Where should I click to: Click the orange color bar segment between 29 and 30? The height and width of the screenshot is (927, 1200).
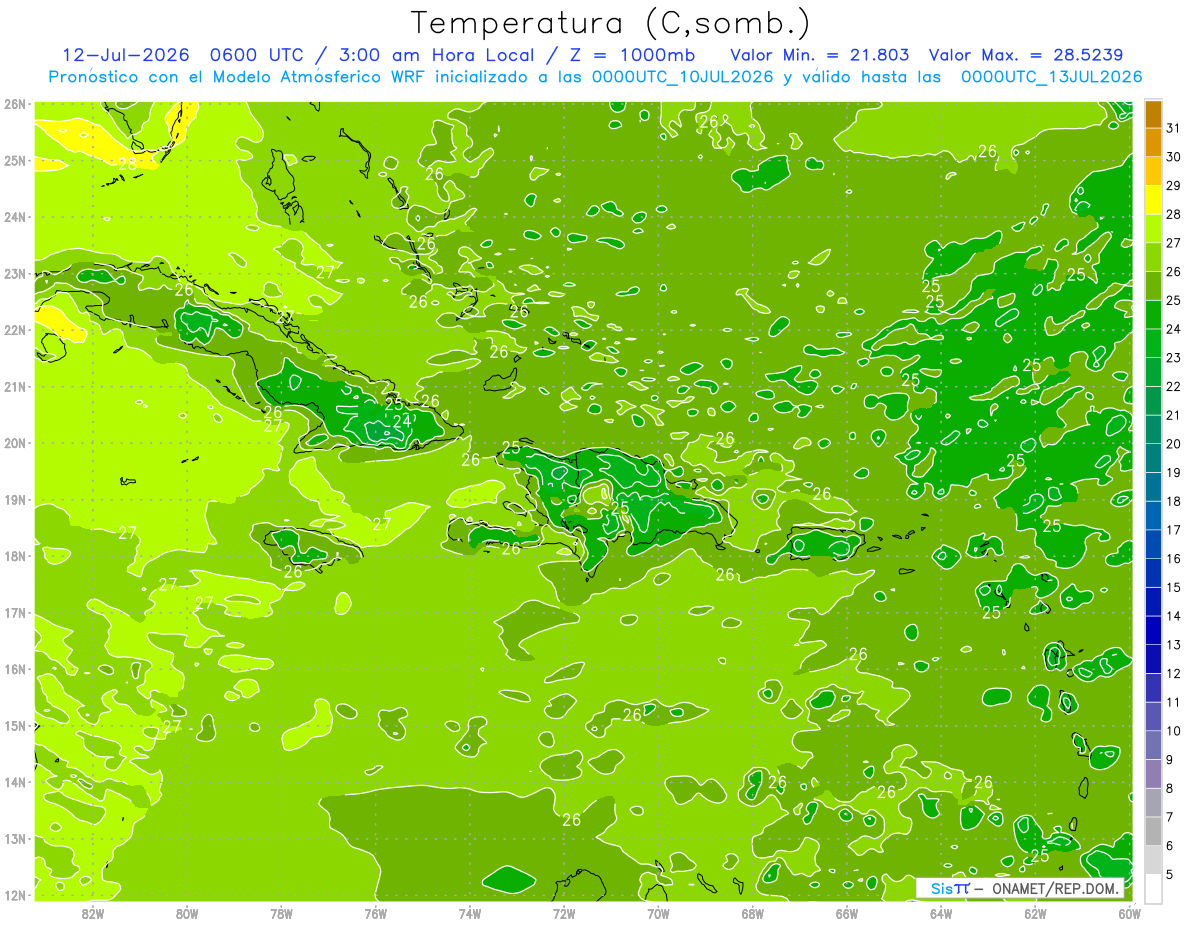(1153, 171)
